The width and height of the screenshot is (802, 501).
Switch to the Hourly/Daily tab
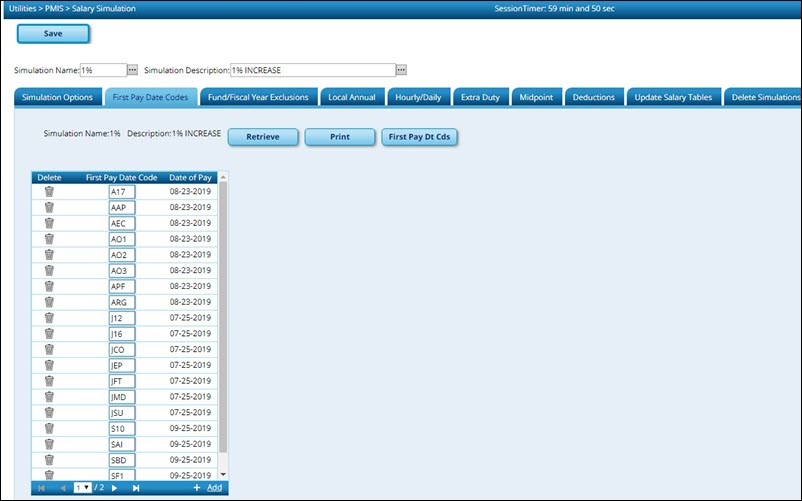[418, 97]
